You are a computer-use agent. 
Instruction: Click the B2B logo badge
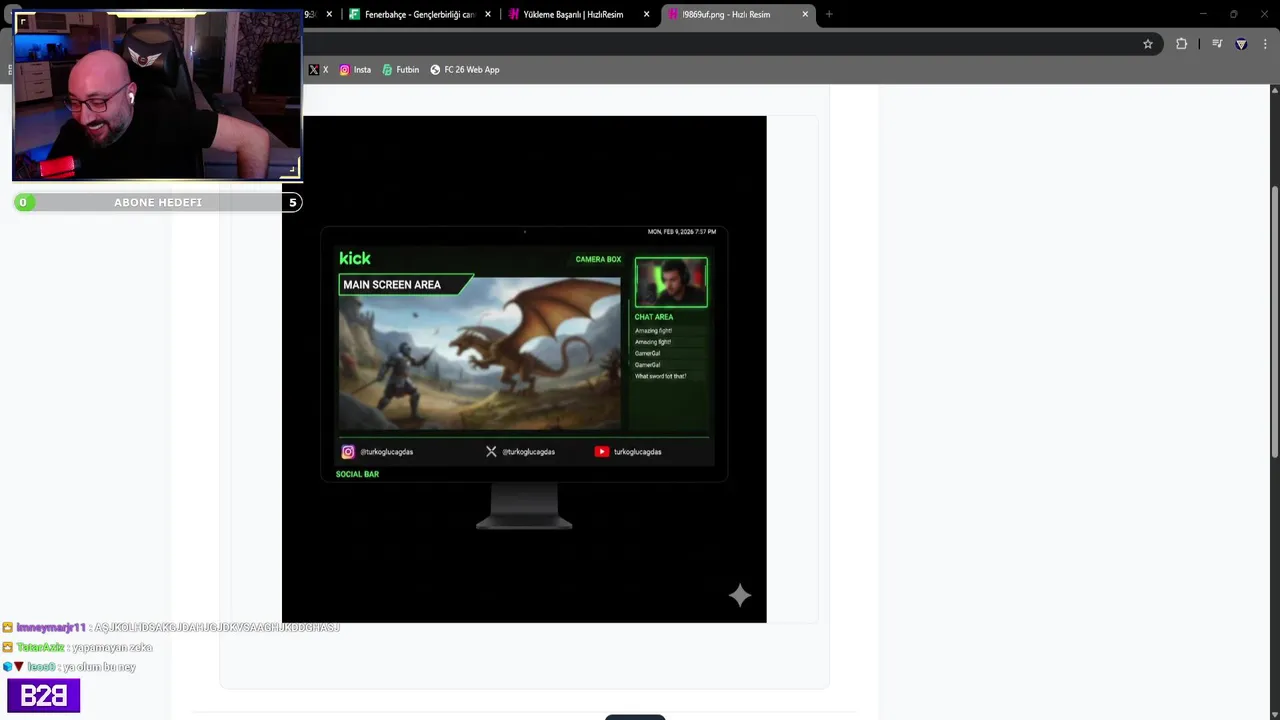(x=43, y=696)
